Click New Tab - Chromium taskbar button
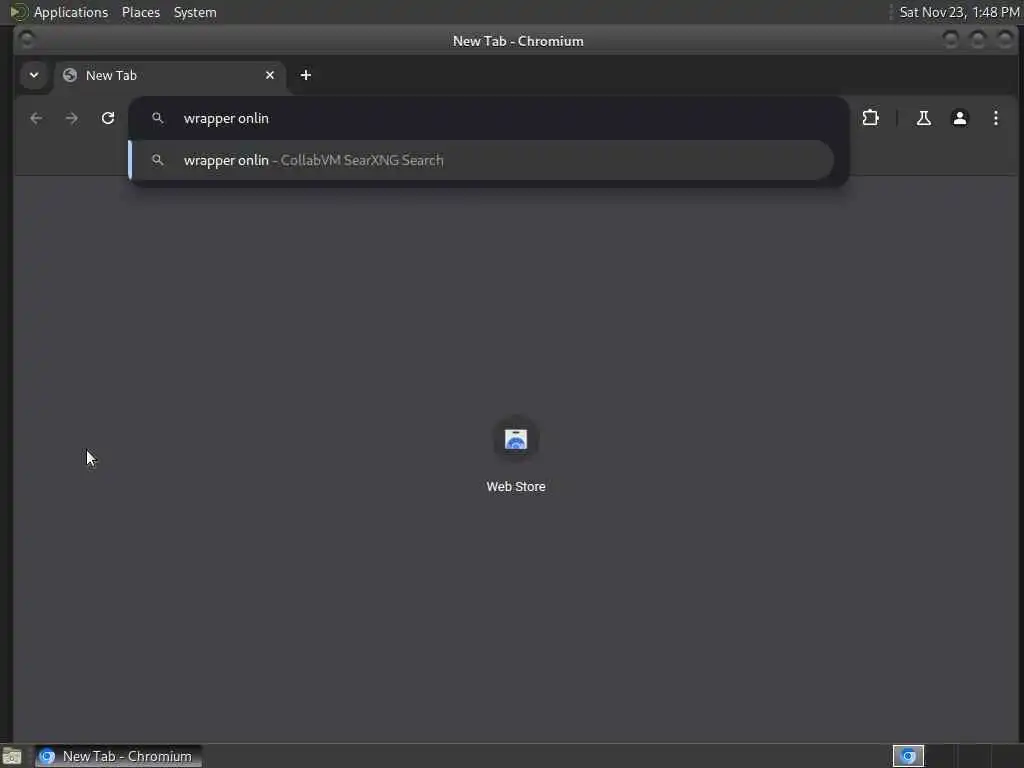Image resolution: width=1024 pixels, height=768 pixels. (x=118, y=756)
